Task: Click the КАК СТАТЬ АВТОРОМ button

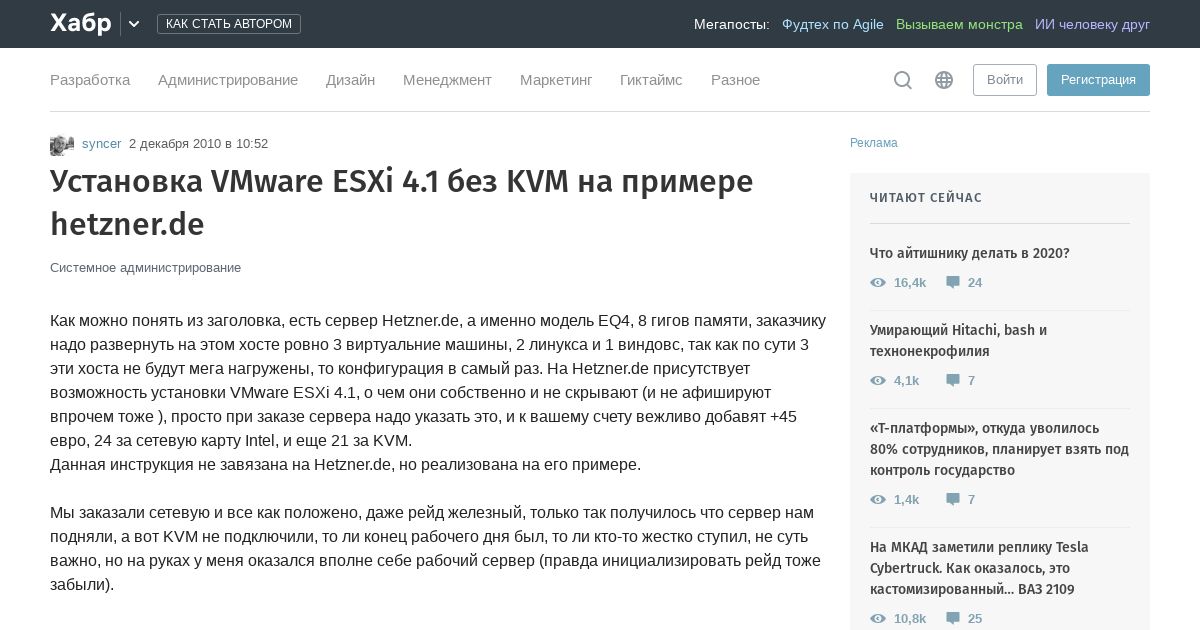Action: point(229,24)
